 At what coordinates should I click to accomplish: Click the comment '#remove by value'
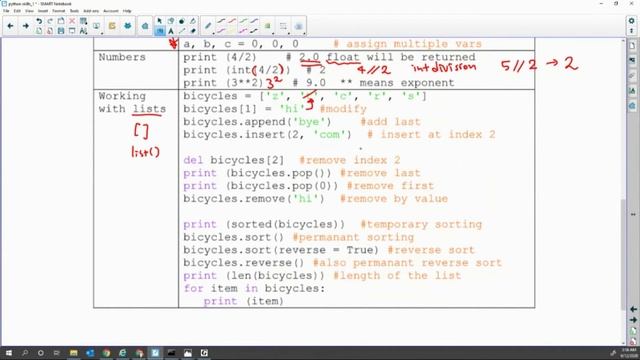point(393,199)
